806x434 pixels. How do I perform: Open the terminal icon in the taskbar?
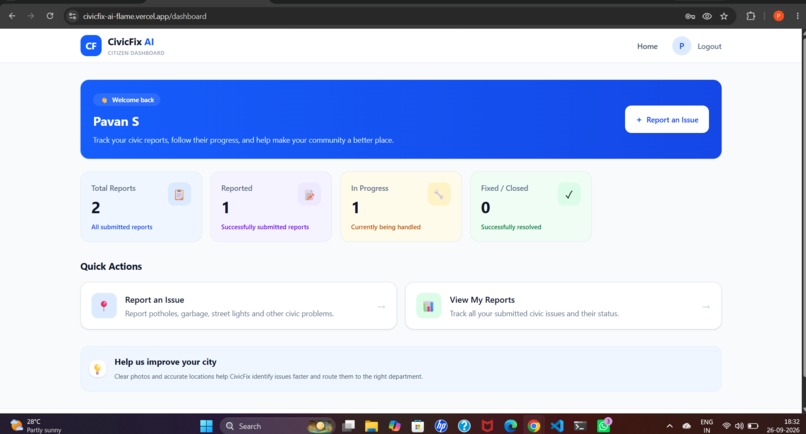pos(580,426)
